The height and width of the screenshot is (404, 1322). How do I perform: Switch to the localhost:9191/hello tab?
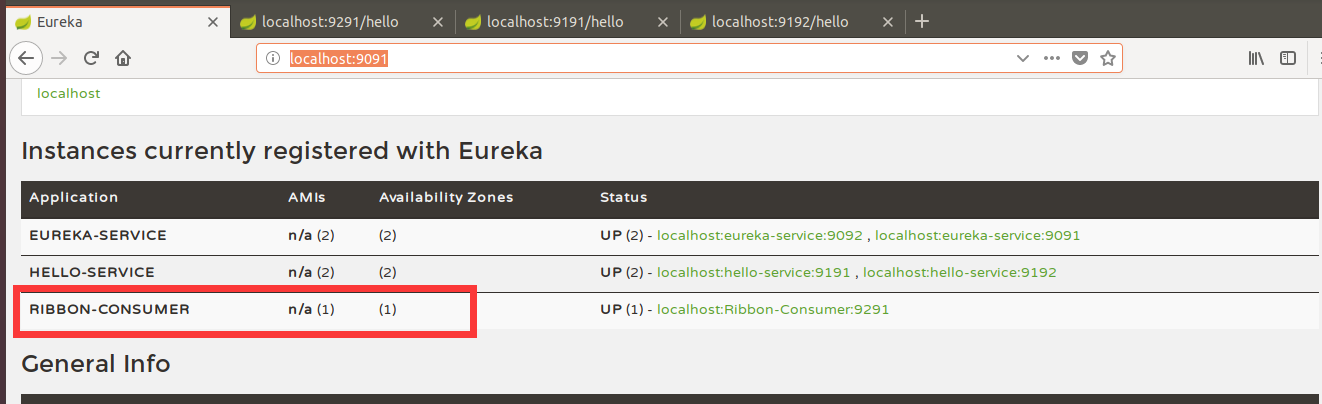coord(567,21)
